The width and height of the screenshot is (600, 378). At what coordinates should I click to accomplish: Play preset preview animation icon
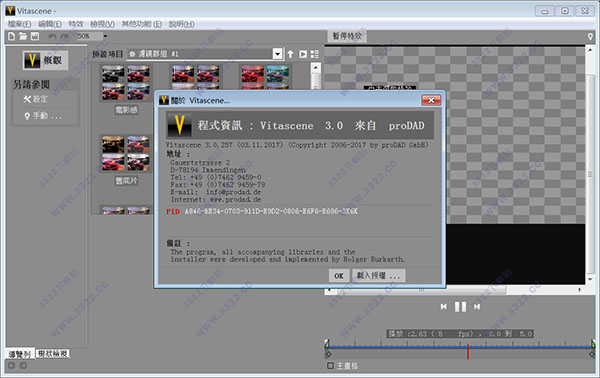[x=303, y=54]
